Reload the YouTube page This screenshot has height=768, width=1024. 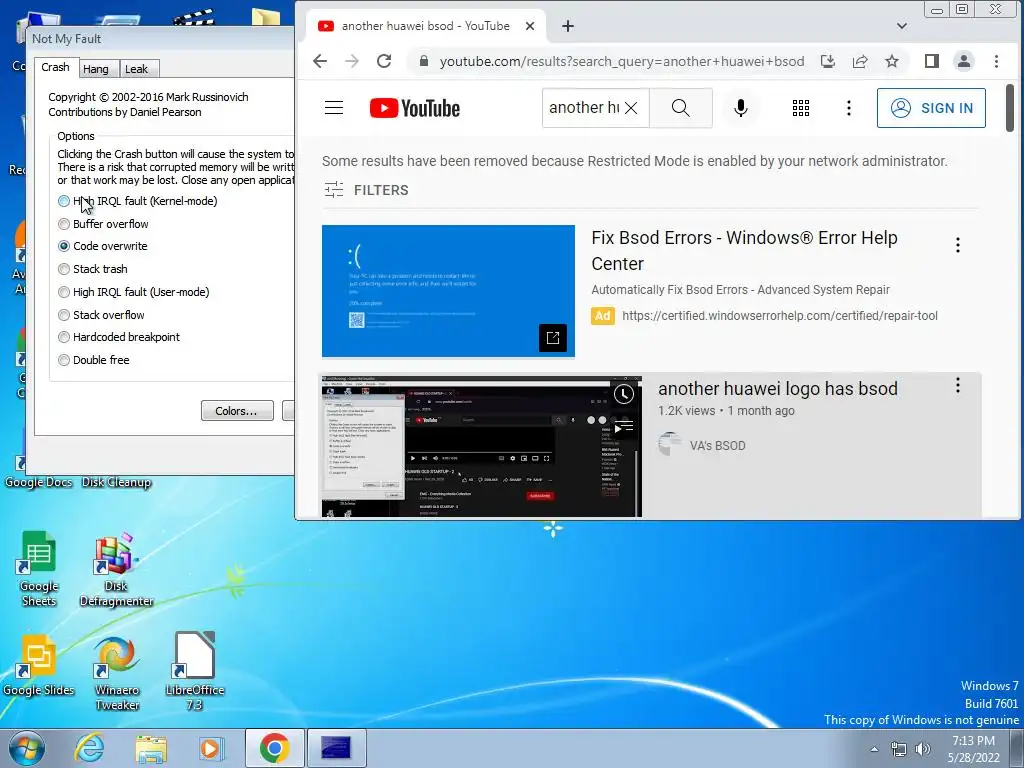click(x=384, y=61)
